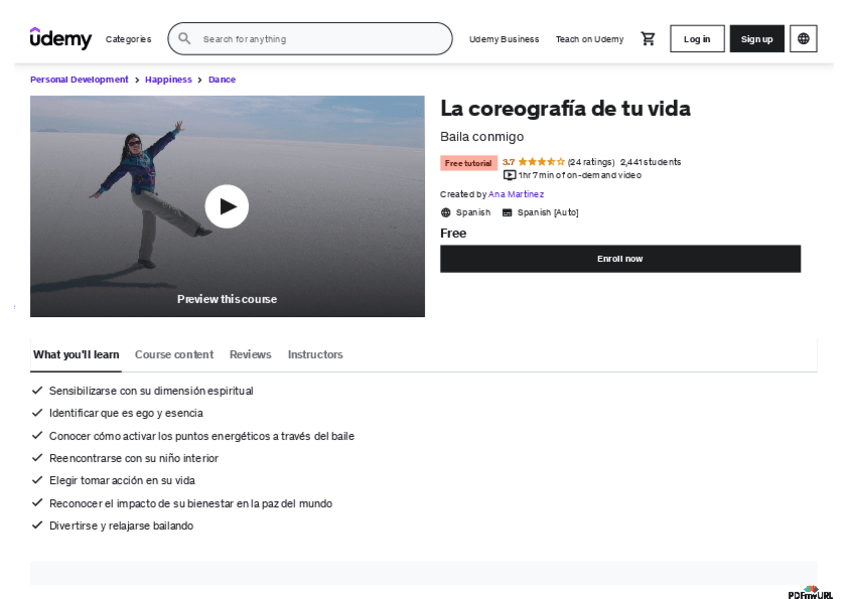Click the Log in button
The image size is (848, 599).
(x=696, y=38)
